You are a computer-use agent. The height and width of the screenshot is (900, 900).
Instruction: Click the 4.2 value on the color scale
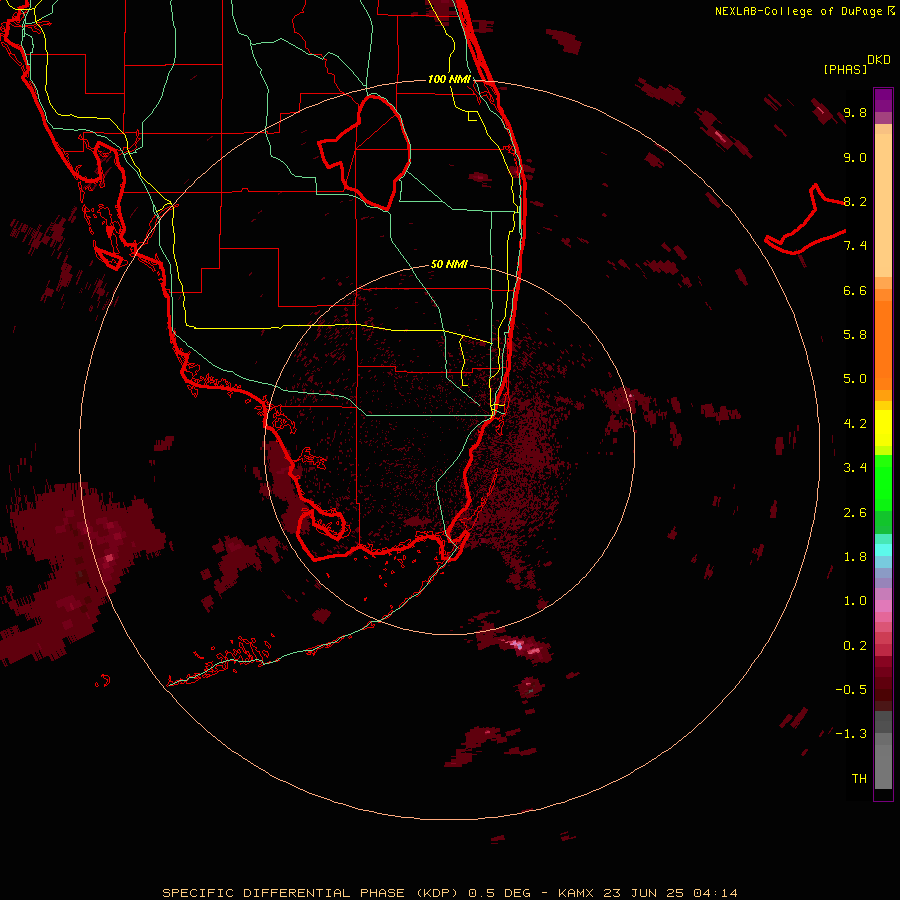click(855, 424)
